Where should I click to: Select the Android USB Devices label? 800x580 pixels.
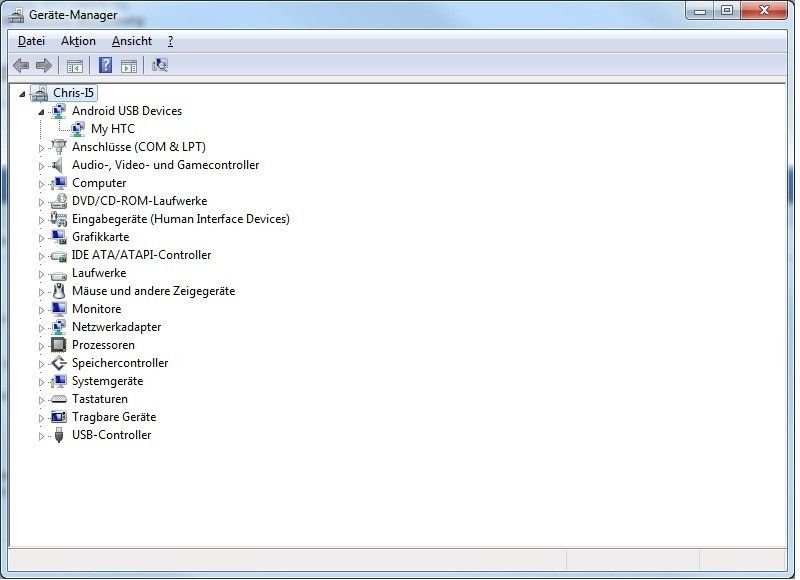pos(127,111)
